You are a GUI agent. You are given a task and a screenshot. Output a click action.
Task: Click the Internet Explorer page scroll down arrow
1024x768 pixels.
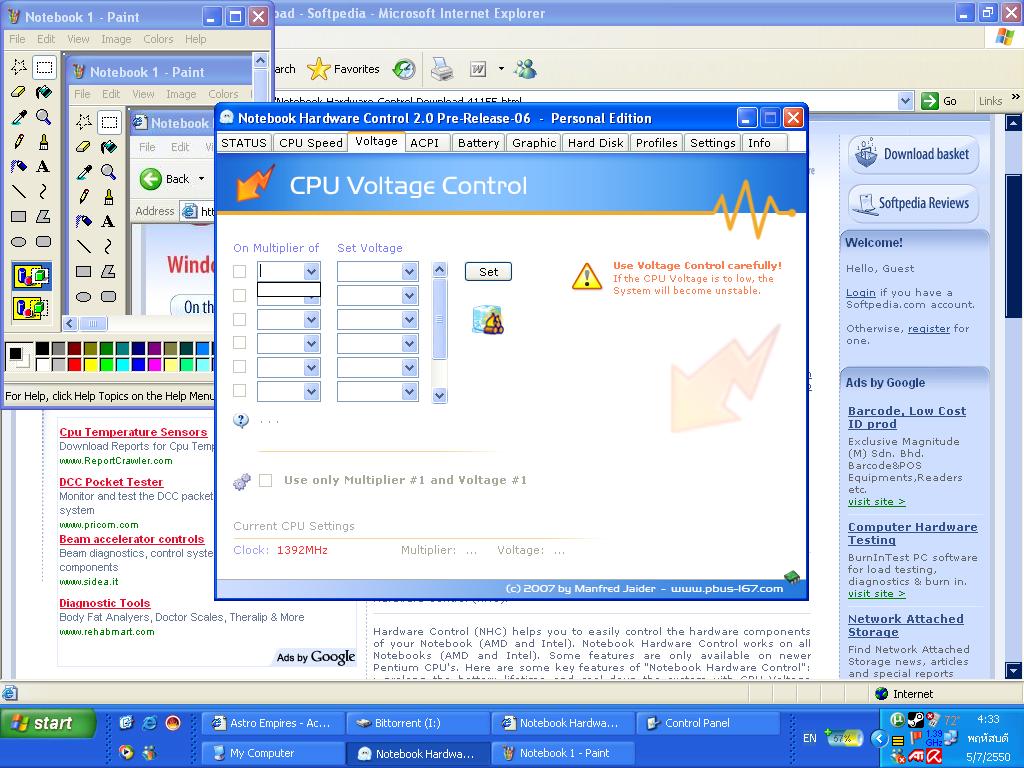1013,670
